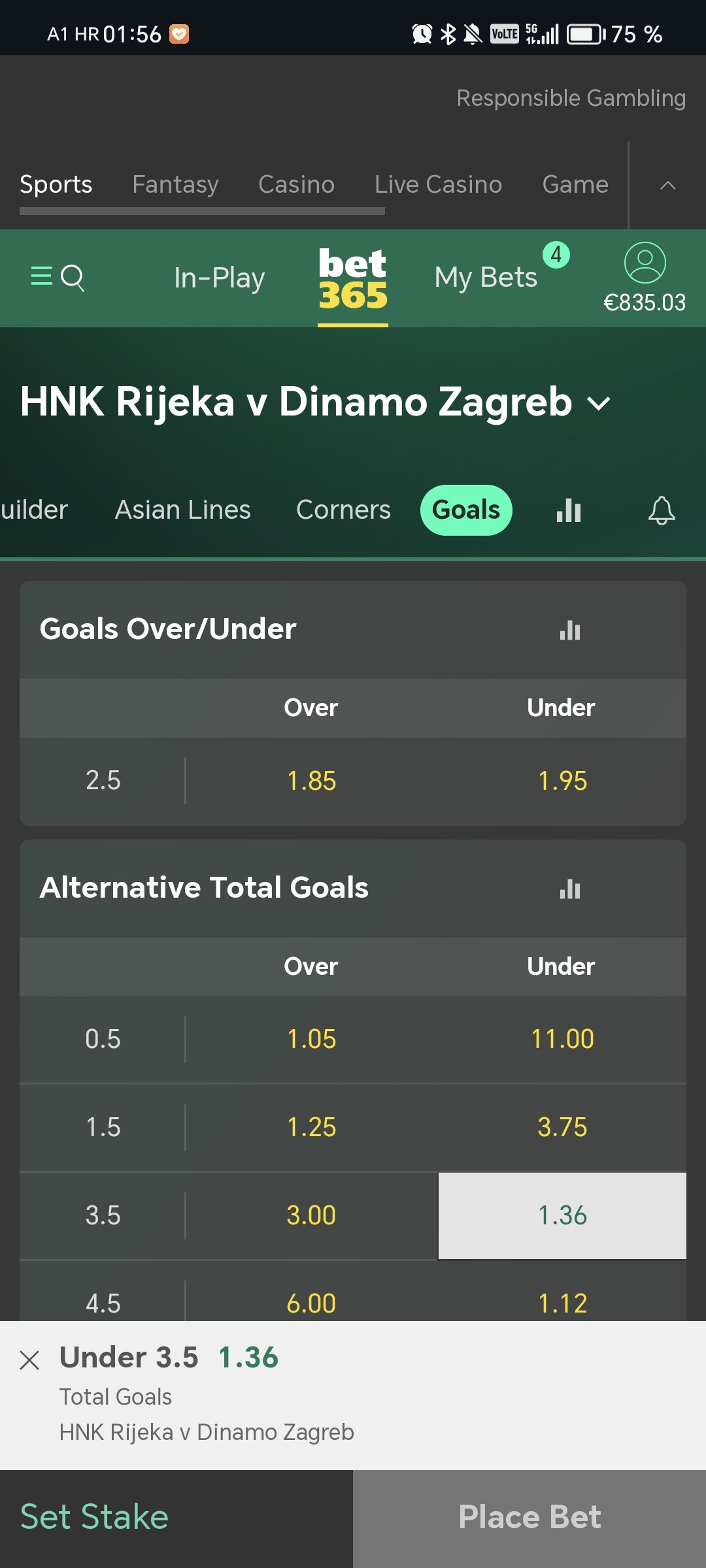Switch to the Corners tab
This screenshot has width=706, height=1568.
tap(343, 510)
